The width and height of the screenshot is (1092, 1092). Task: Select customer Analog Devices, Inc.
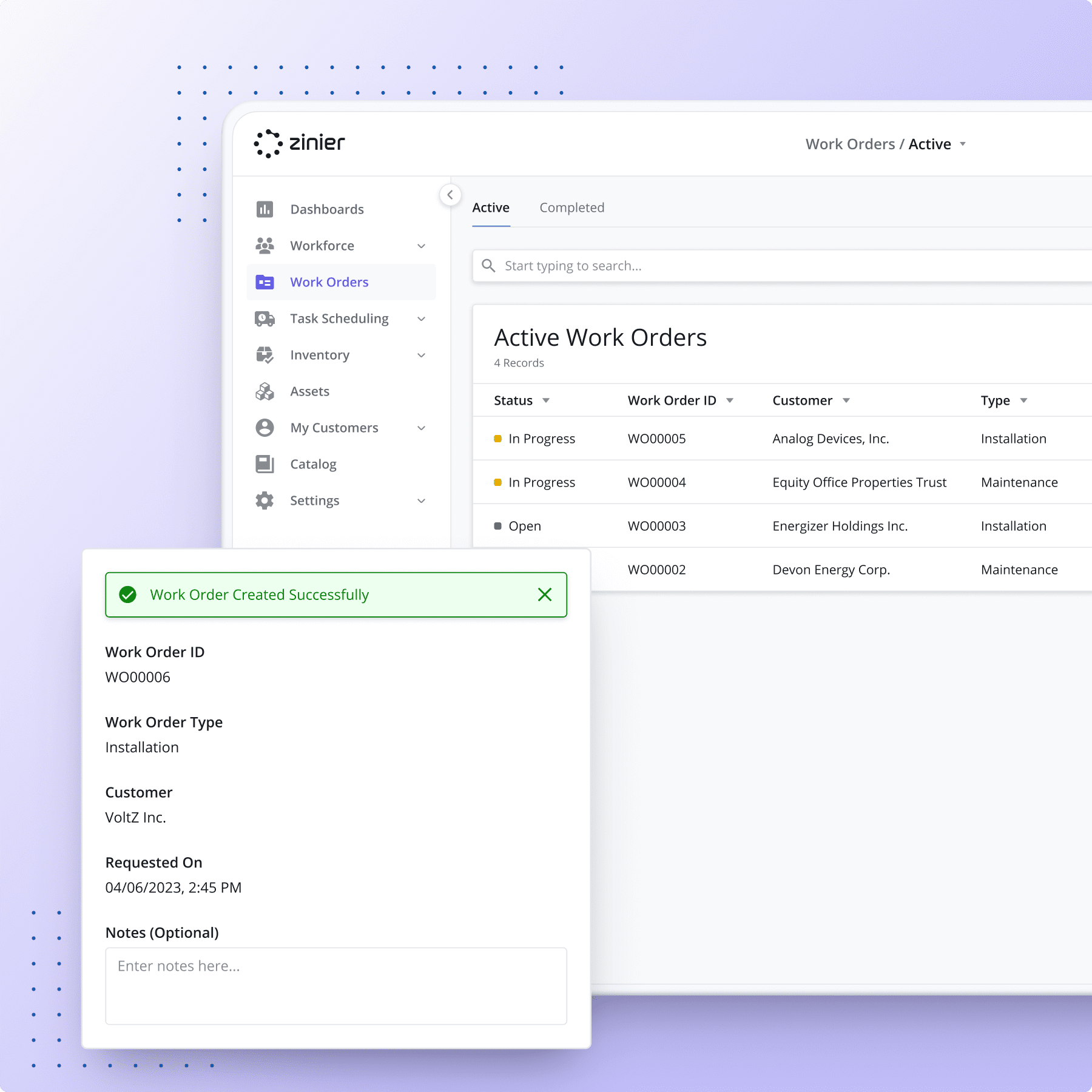click(x=831, y=439)
